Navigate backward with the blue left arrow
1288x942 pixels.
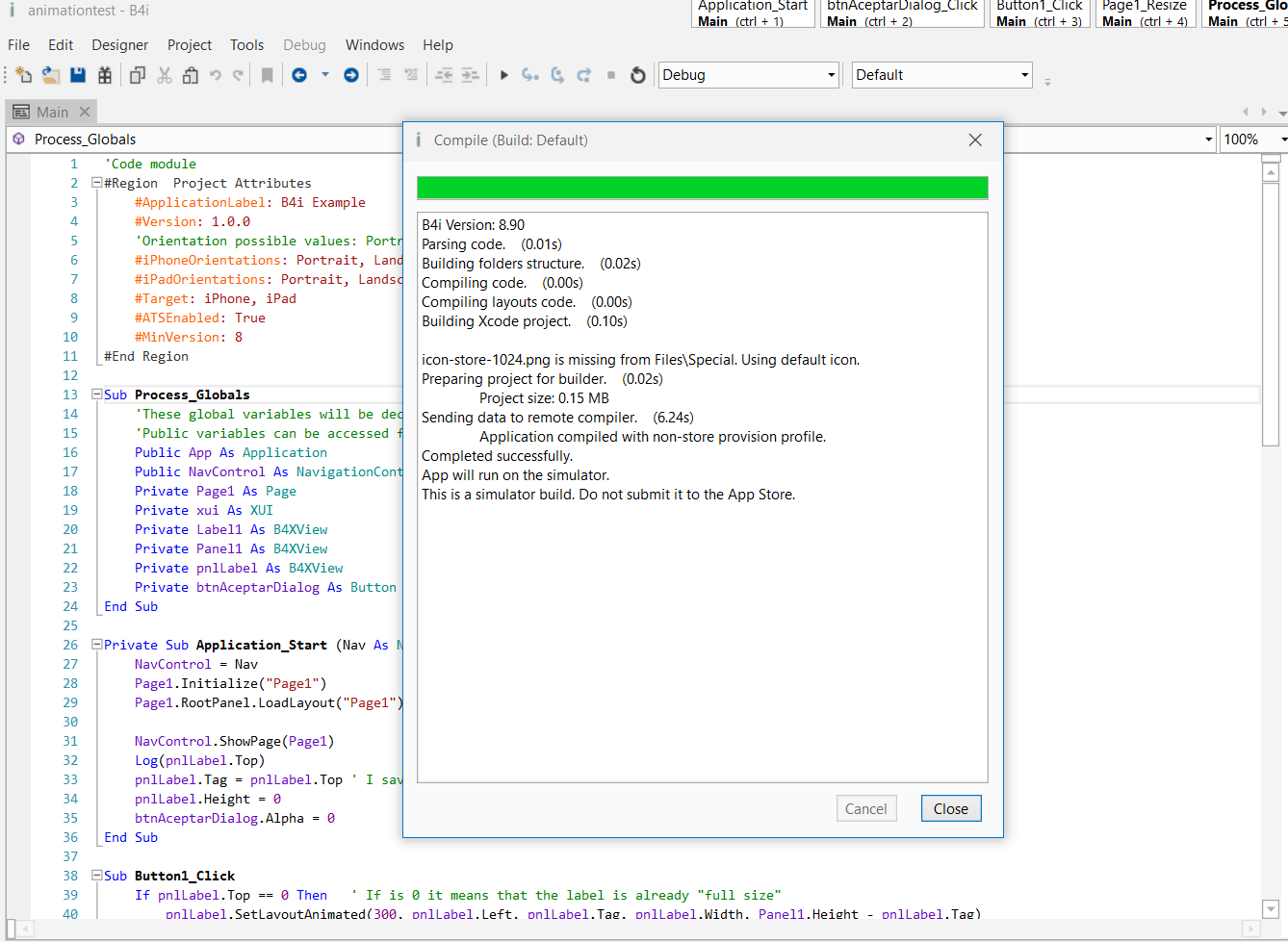(299, 75)
